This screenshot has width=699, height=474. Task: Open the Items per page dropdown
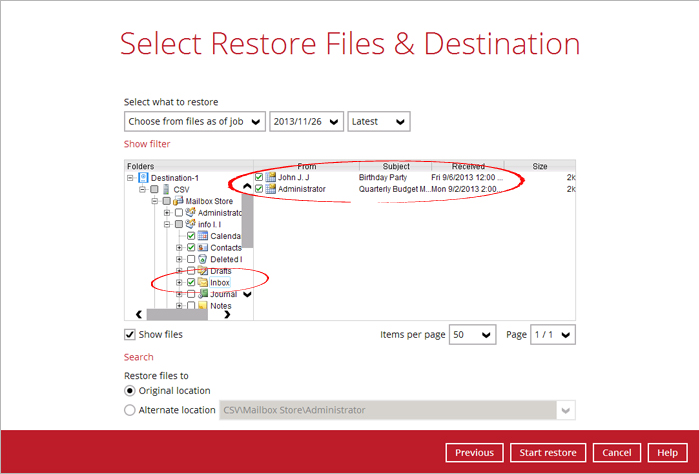[x=472, y=335]
